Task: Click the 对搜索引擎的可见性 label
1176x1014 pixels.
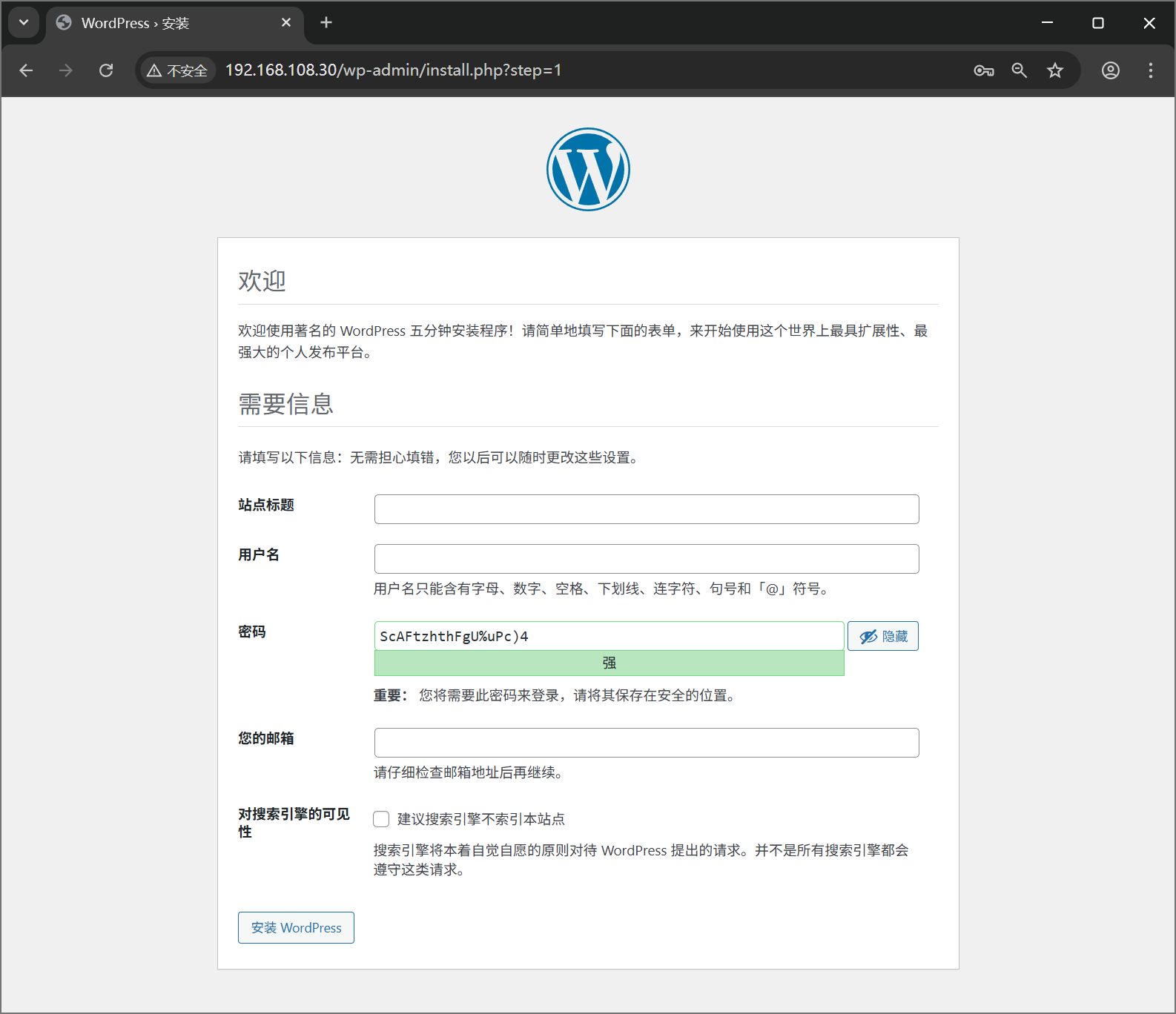Action: pyautogui.click(x=294, y=823)
